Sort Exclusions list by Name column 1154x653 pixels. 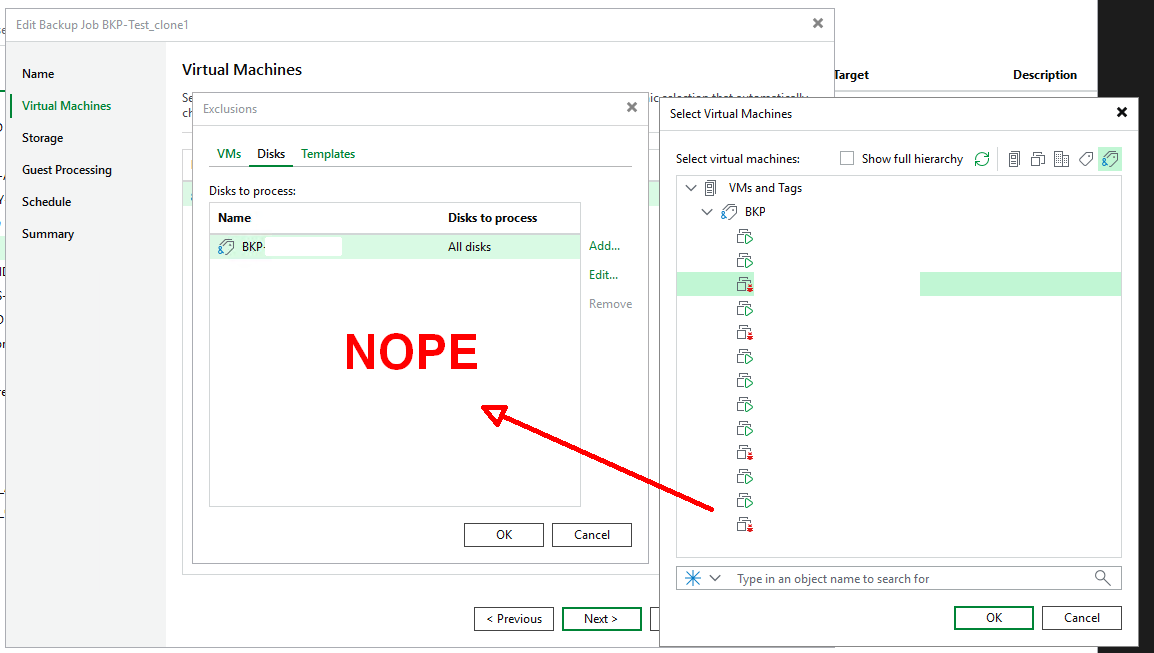[x=235, y=218]
